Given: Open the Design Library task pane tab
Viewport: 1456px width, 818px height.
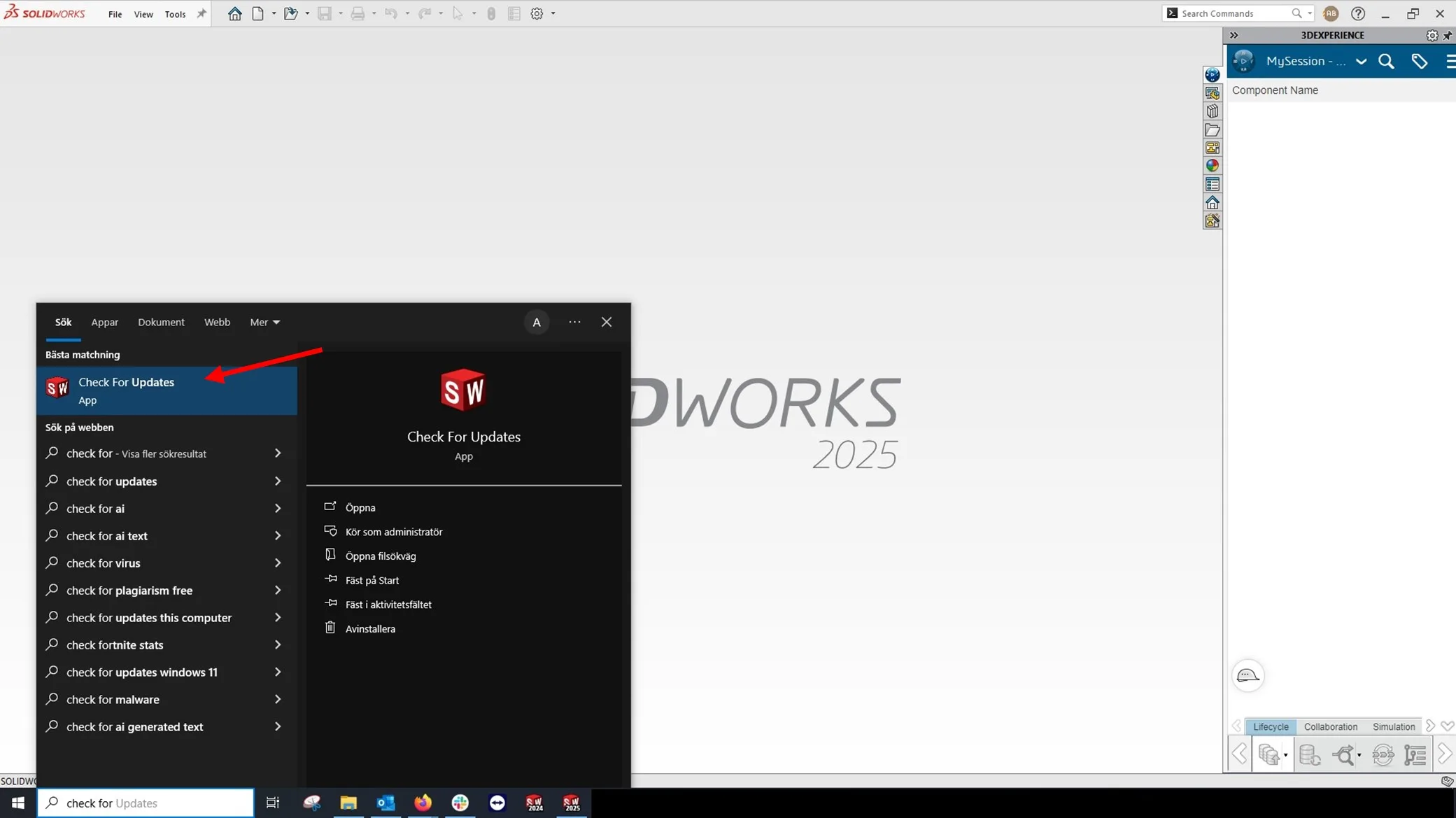Looking at the screenshot, I should pos(1213,111).
